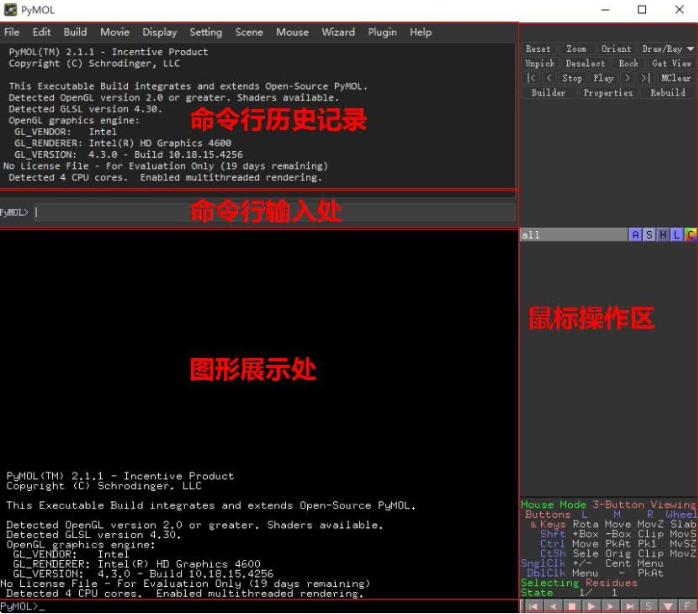Open the Help menu

tap(421, 32)
